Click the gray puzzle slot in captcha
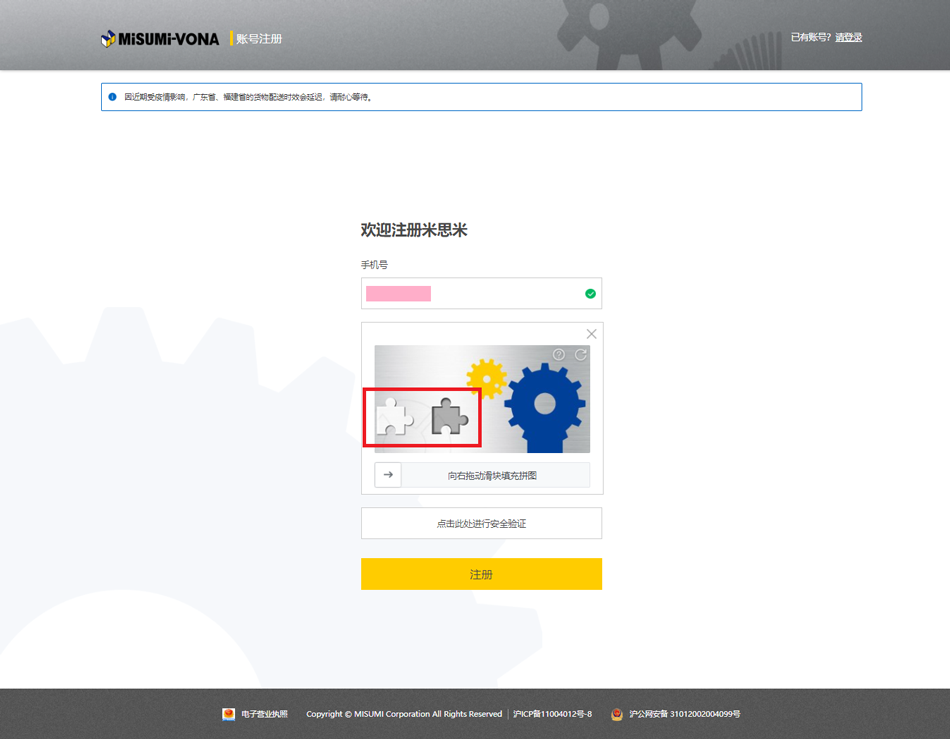The width and height of the screenshot is (950, 739). coord(449,417)
